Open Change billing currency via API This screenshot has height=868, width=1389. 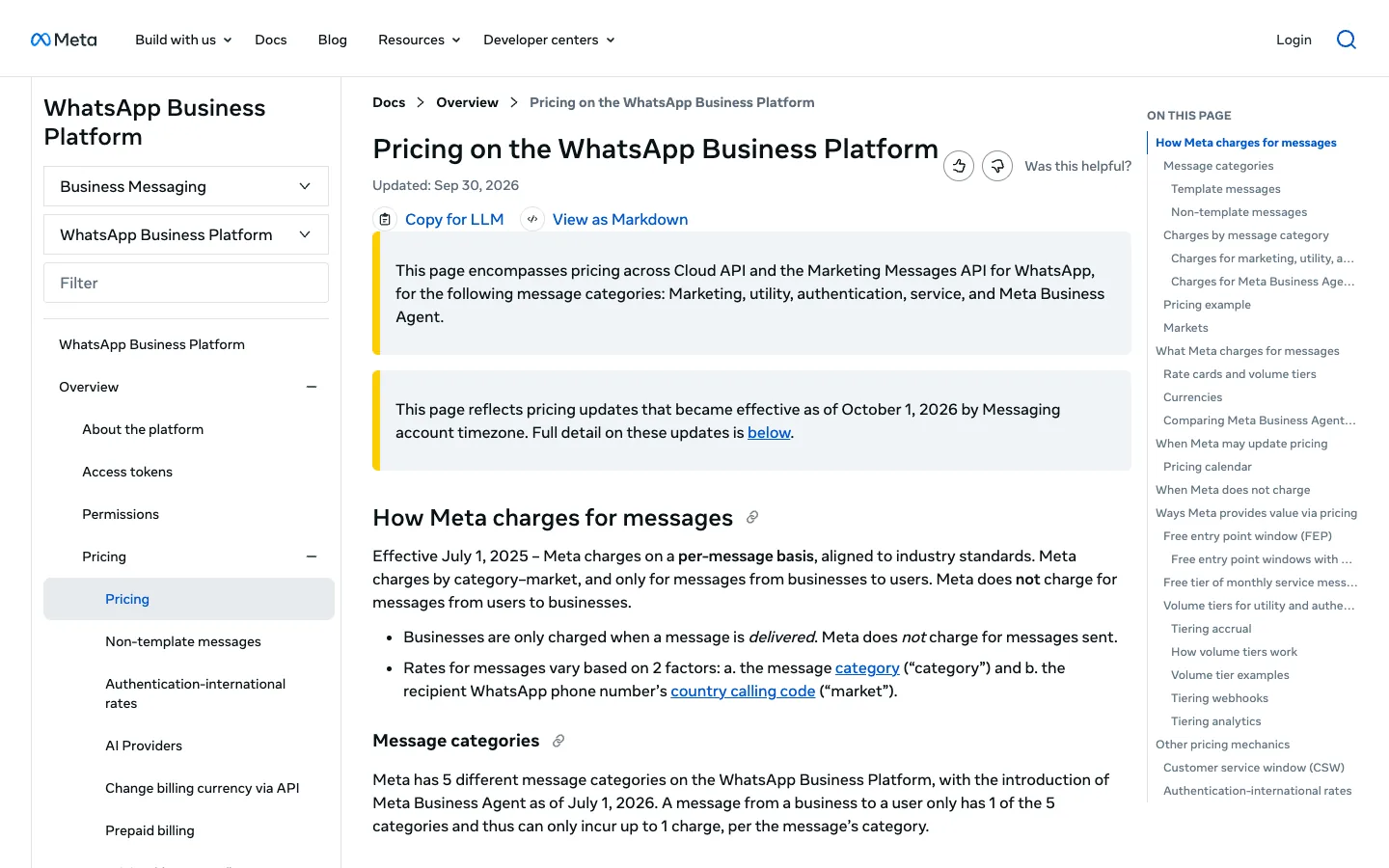click(x=203, y=788)
